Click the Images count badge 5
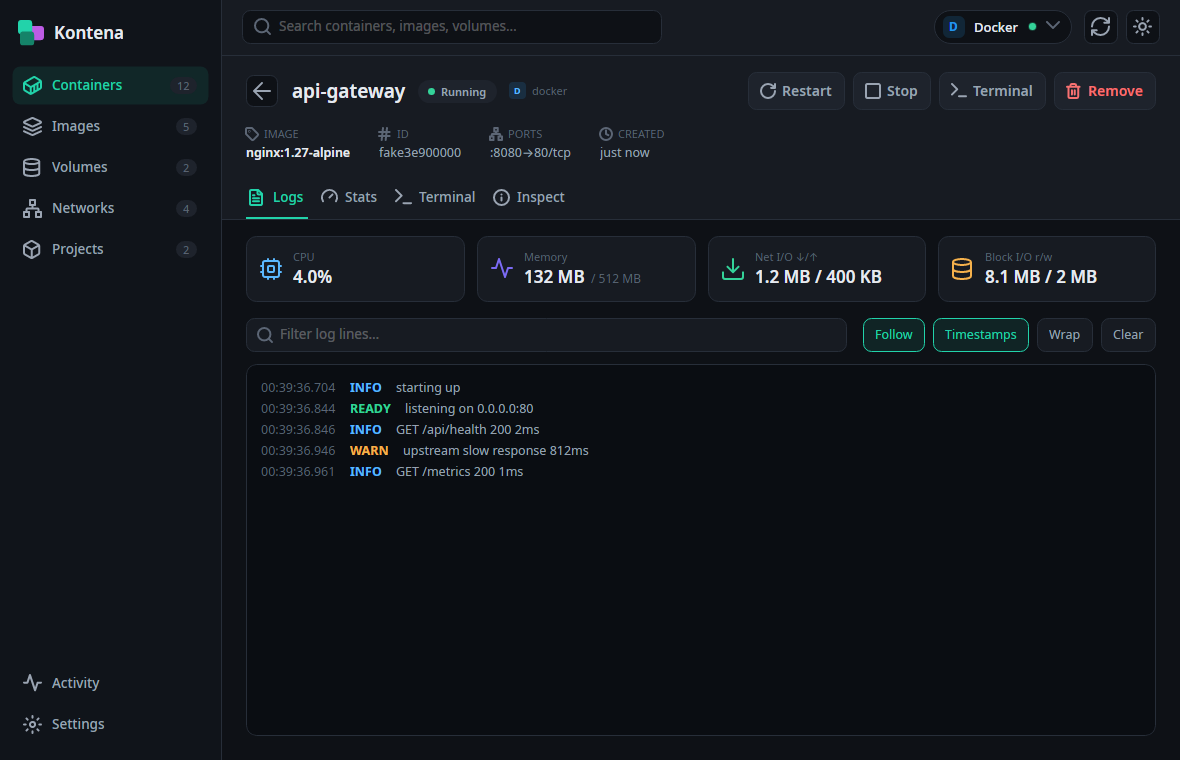The height and width of the screenshot is (760, 1180). [x=186, y=126]
